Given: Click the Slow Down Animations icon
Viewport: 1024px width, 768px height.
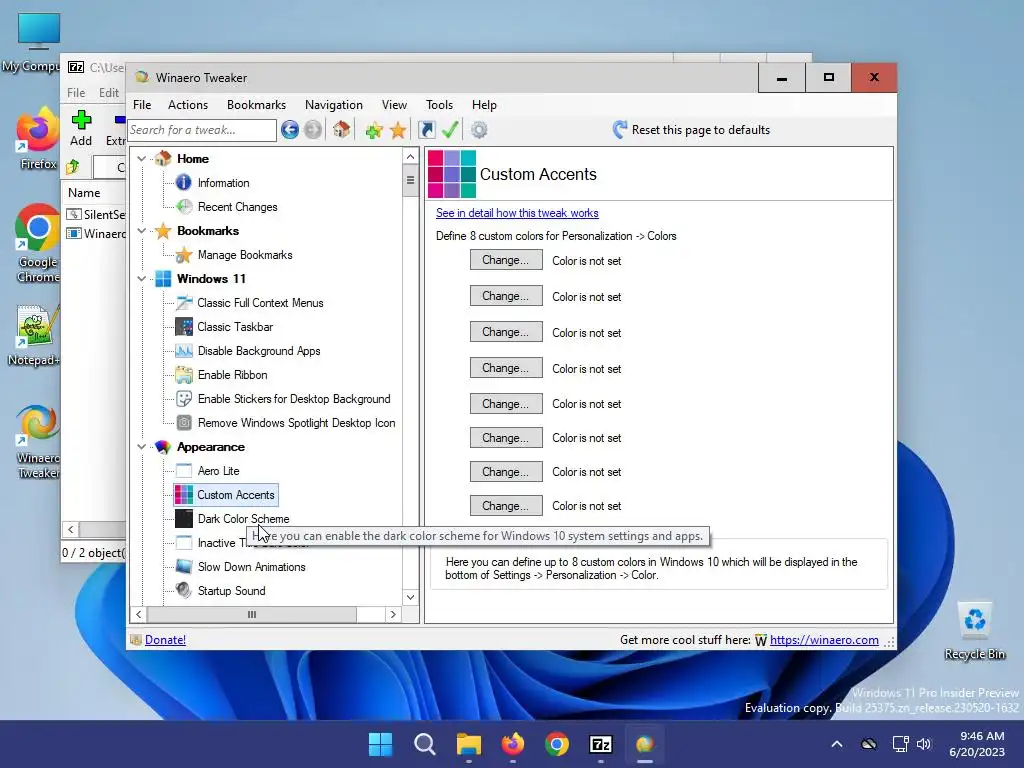Looking at the screenshot, I should point(184,566).
